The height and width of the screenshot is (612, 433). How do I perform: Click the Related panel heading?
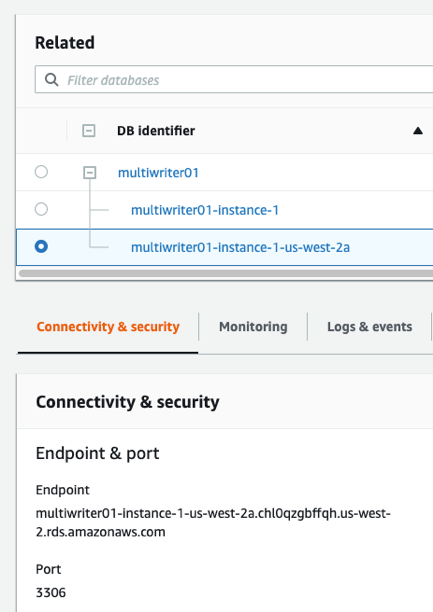(65, 43)
